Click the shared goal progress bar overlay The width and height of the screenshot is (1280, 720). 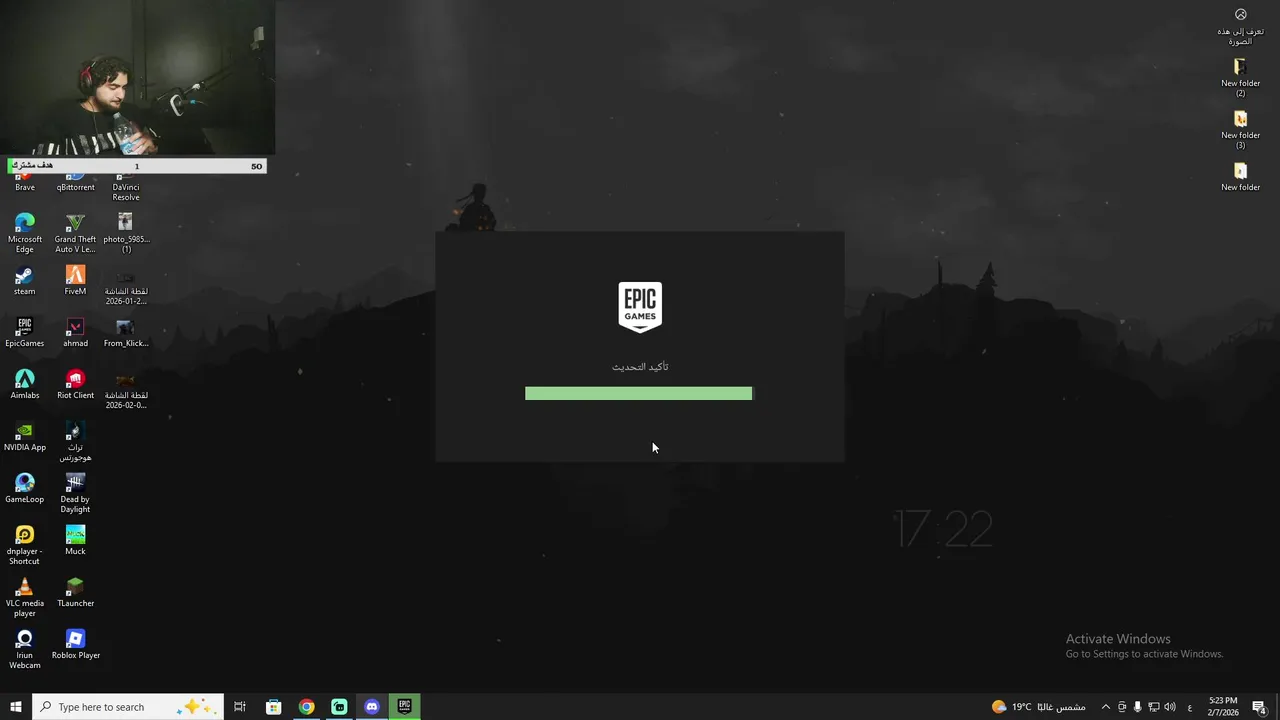point(137,166)
